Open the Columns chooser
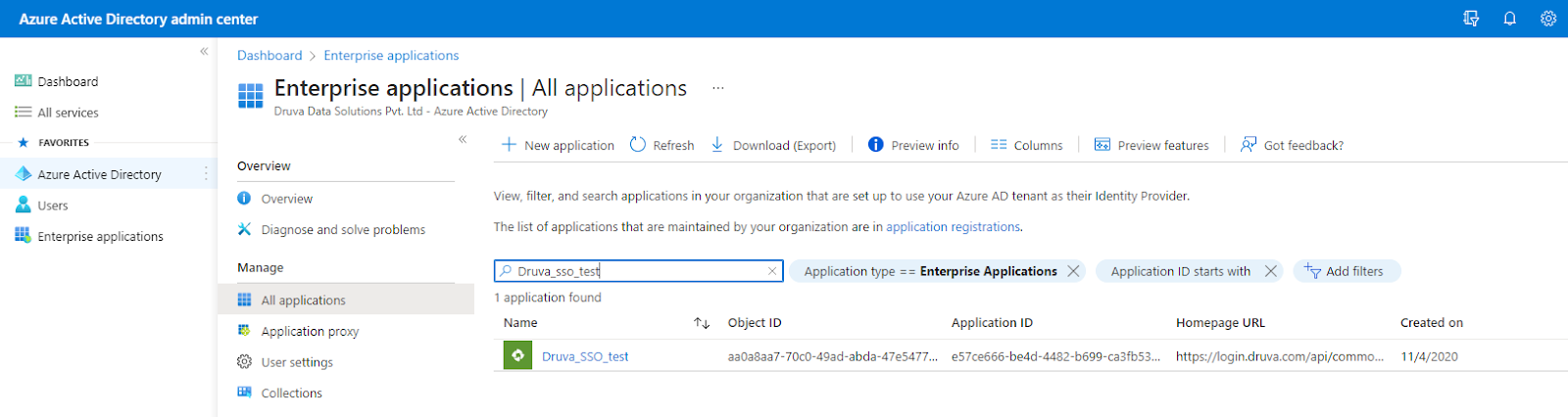1568x417 pixels. 1026,145
